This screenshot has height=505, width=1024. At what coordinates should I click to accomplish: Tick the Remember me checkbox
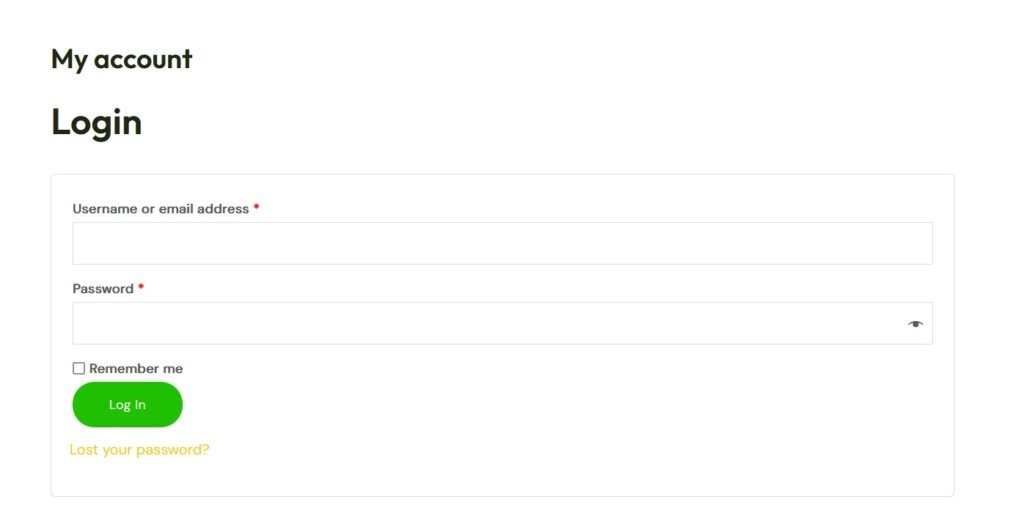(79, 369)
